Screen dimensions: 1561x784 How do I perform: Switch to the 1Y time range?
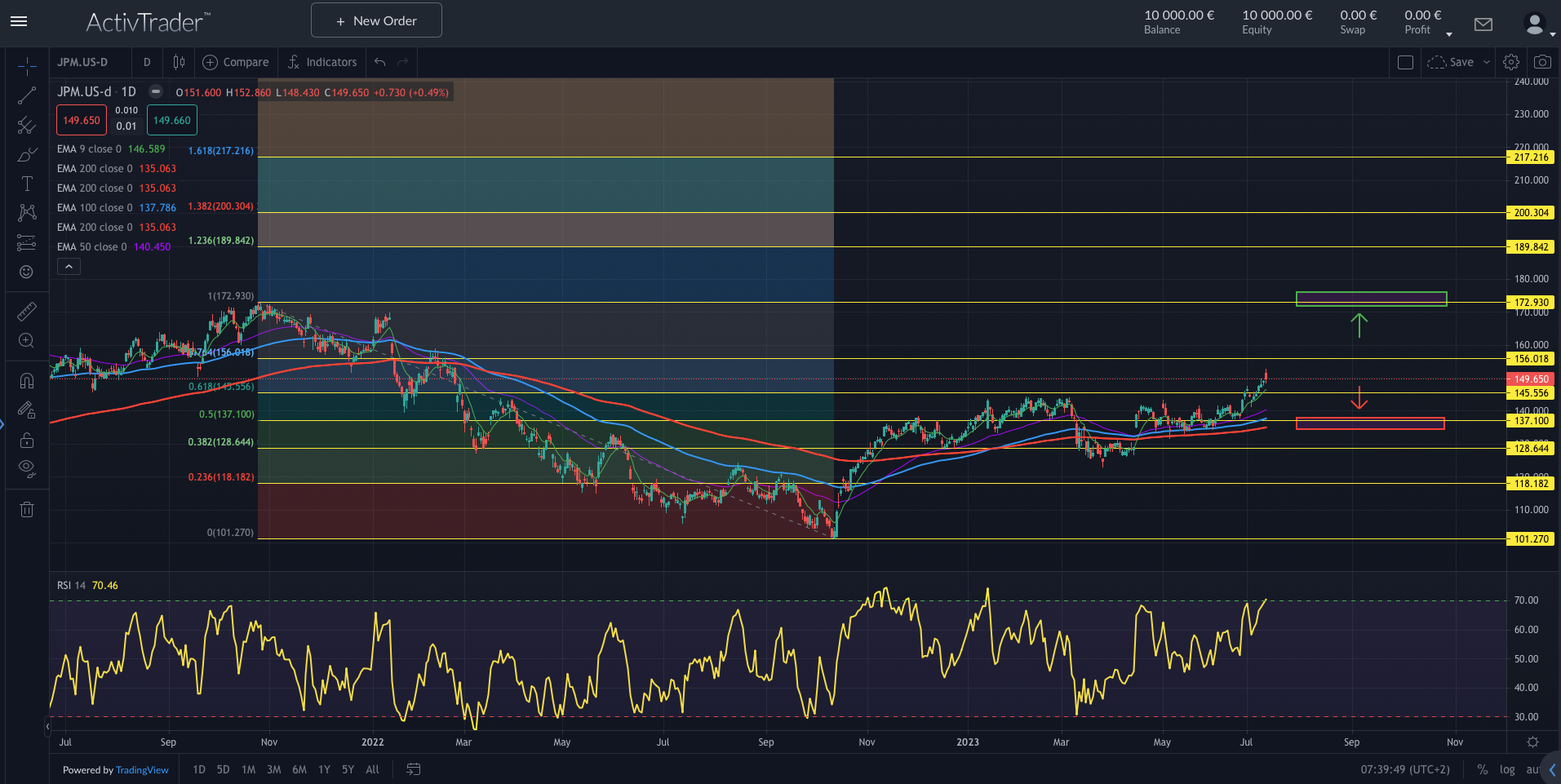coord(324,769)
